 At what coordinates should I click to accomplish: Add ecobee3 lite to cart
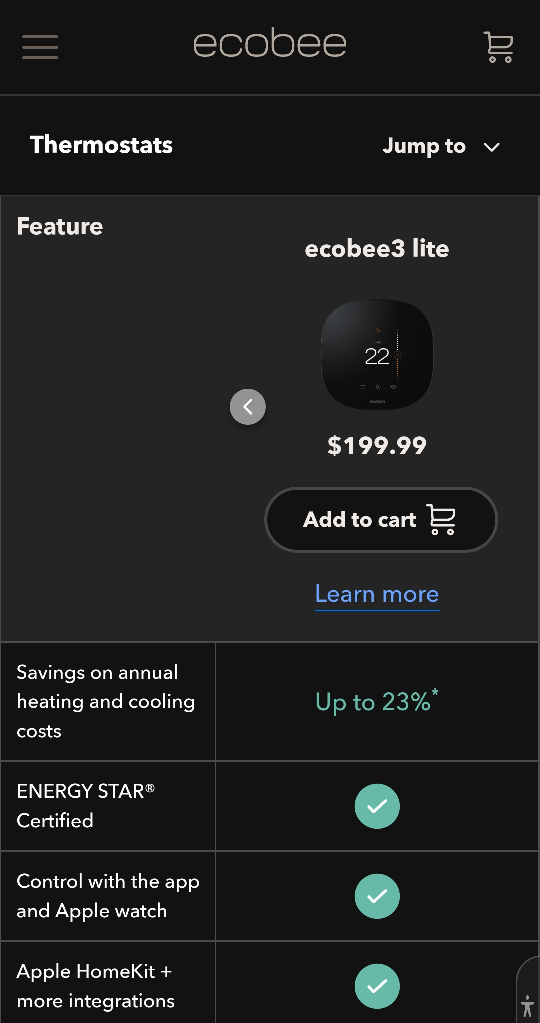pyautogui.click(x=381, y=520)
